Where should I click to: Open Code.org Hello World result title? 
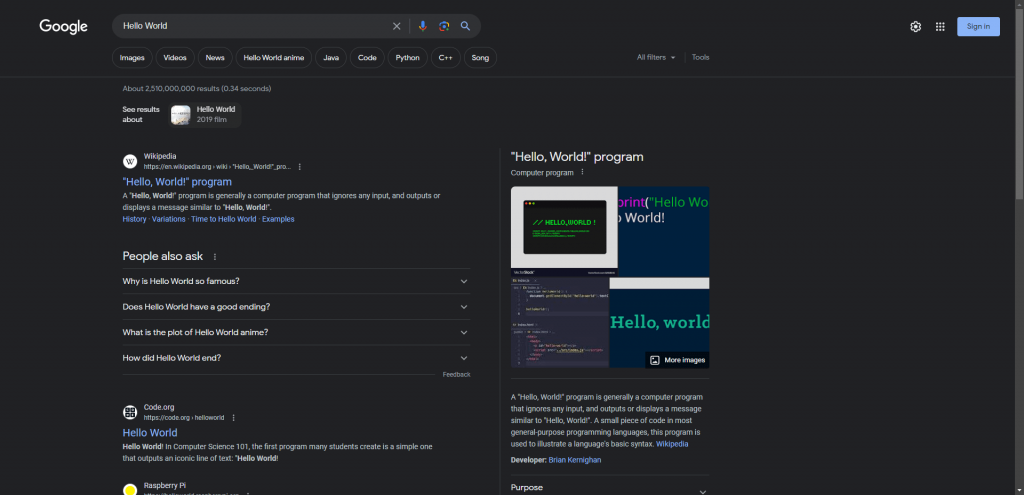150,432
